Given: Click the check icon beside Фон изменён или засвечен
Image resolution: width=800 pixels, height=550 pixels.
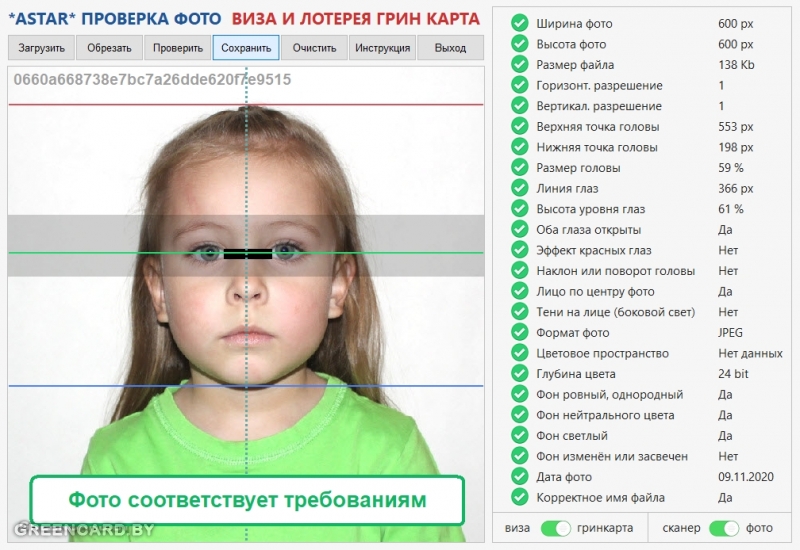Looking at the screenshot, I should (x=519, y=456).
